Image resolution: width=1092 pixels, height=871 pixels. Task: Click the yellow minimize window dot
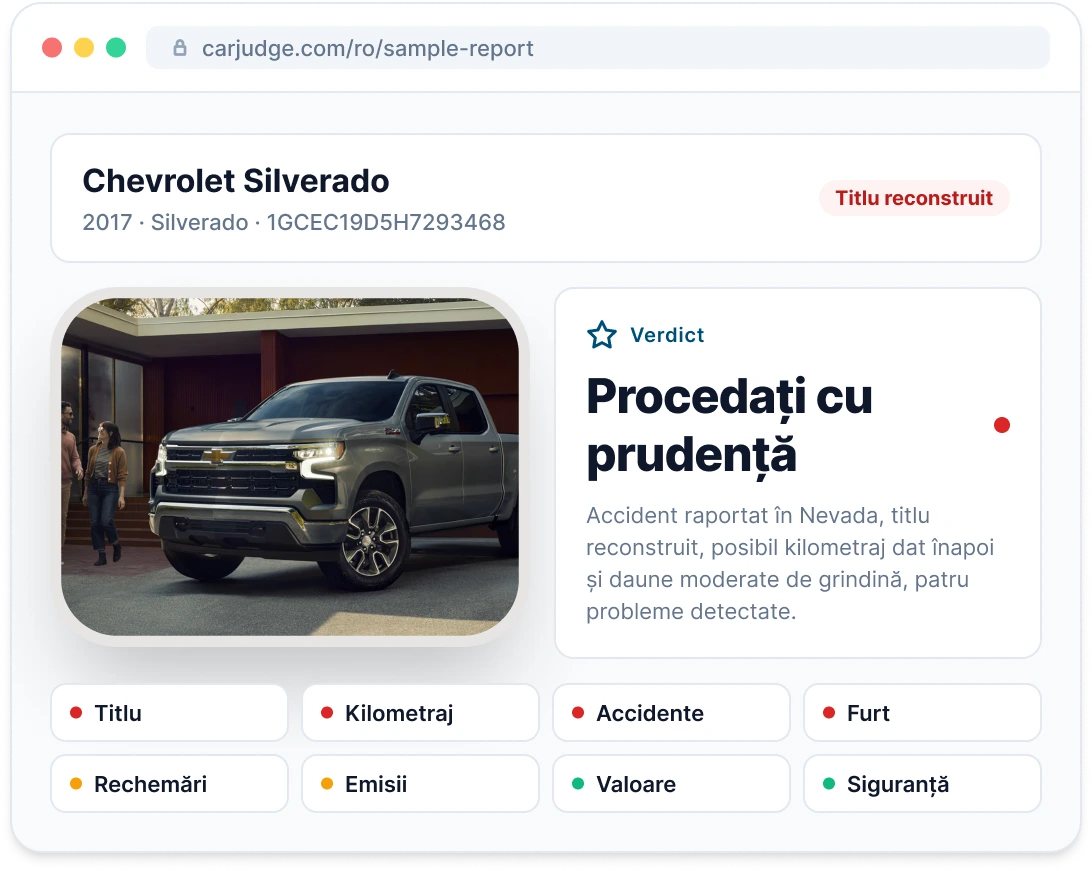tap(84, 47)
